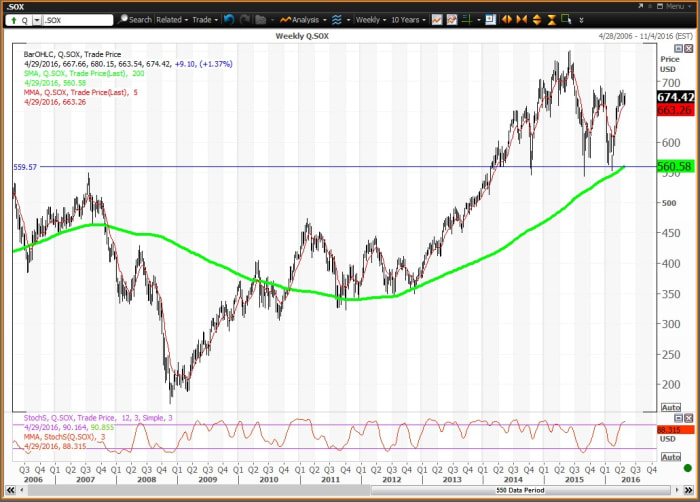Image resolution: width=700 pixels, height=502 pixels.
Task: Click the horizontal compress arrows icon
Action: (x=521, y=19)
